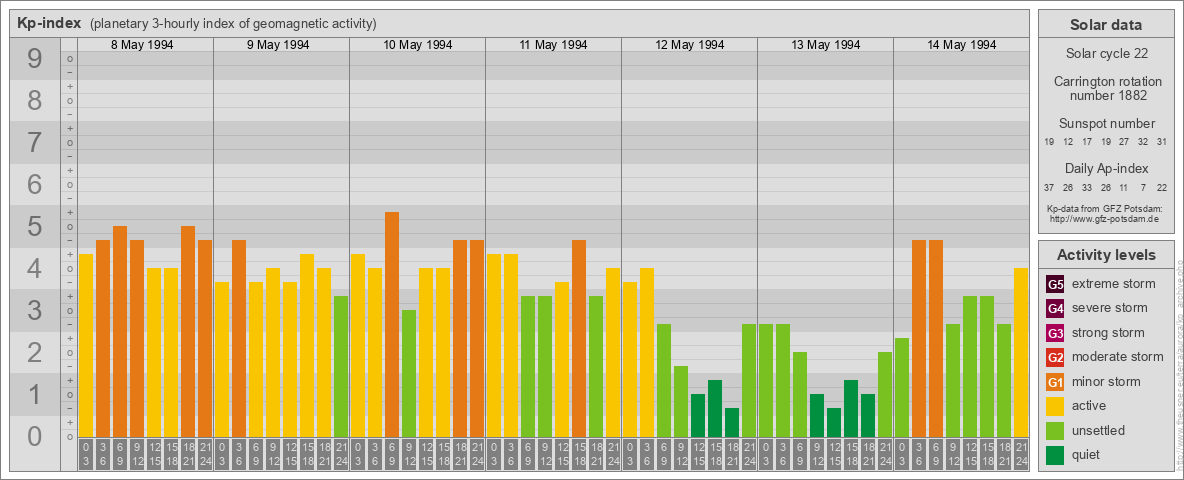The height and width of the screenshot is (480, 1184).
Task: Select the G2 moderate storm swatch
Action: (1055, 357)
